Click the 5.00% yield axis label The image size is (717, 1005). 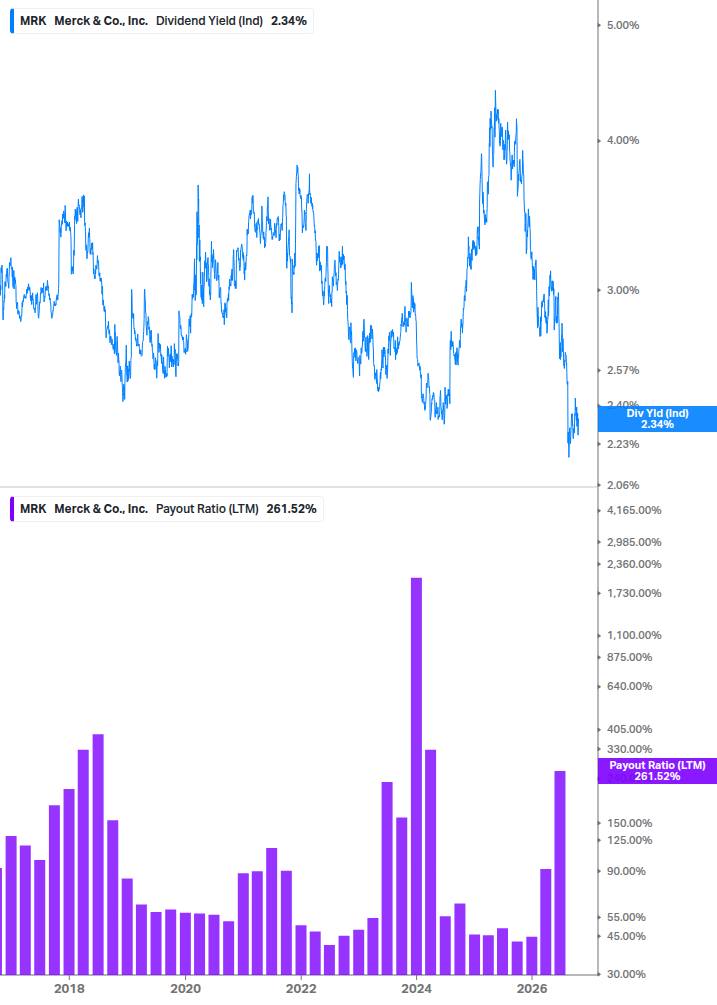coord(623,26)
